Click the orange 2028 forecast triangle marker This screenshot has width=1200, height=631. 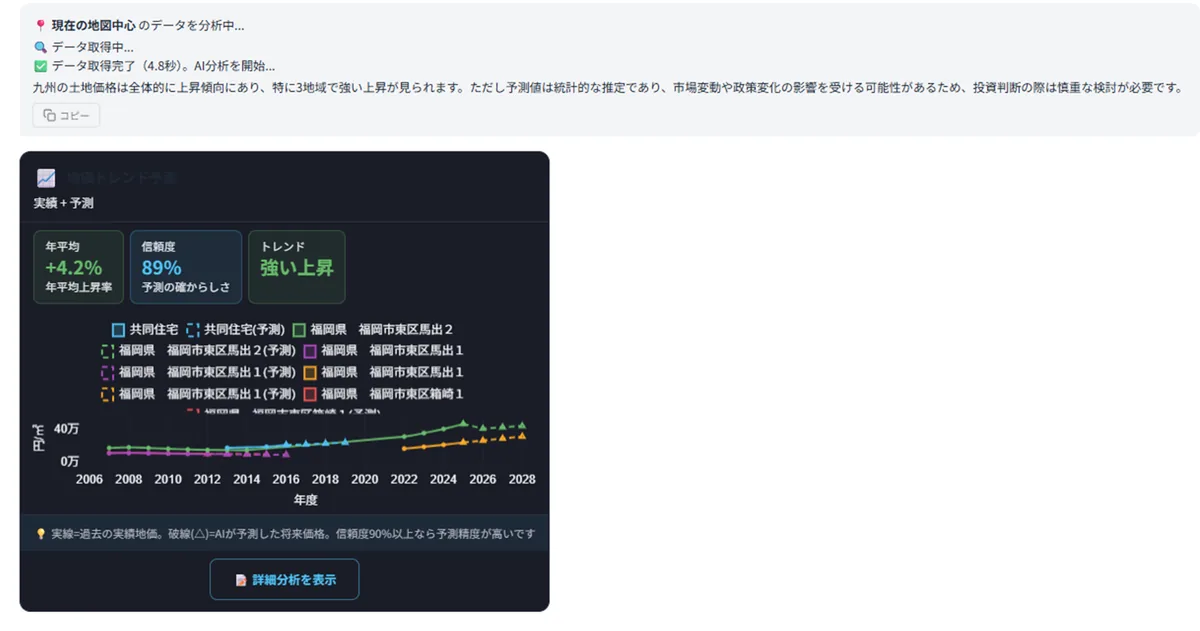pyautogui.click(x=522, y=436)
